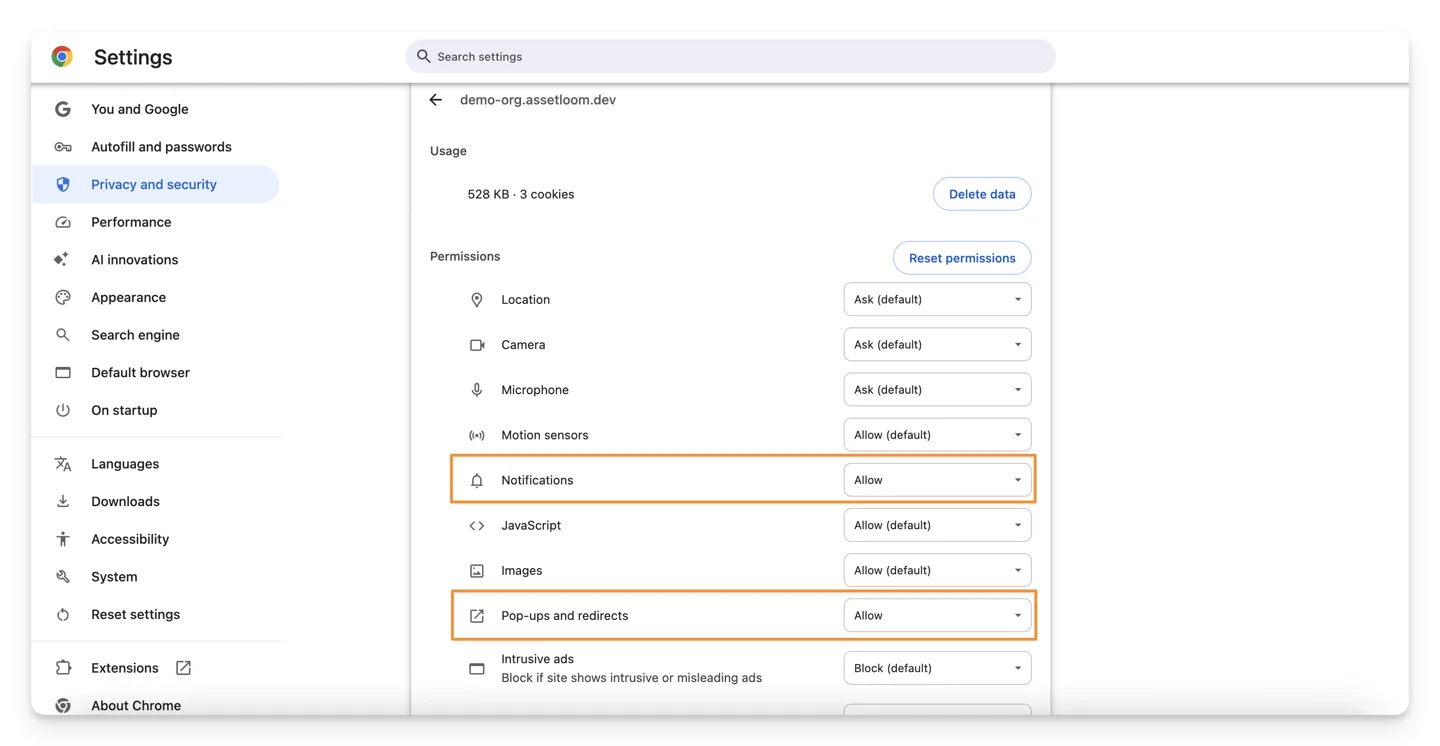The height and width of the screenshot is (746, 1440).
Task: Click the Camera permission icon
Action: pyautogui.click(x=477, y=345)
